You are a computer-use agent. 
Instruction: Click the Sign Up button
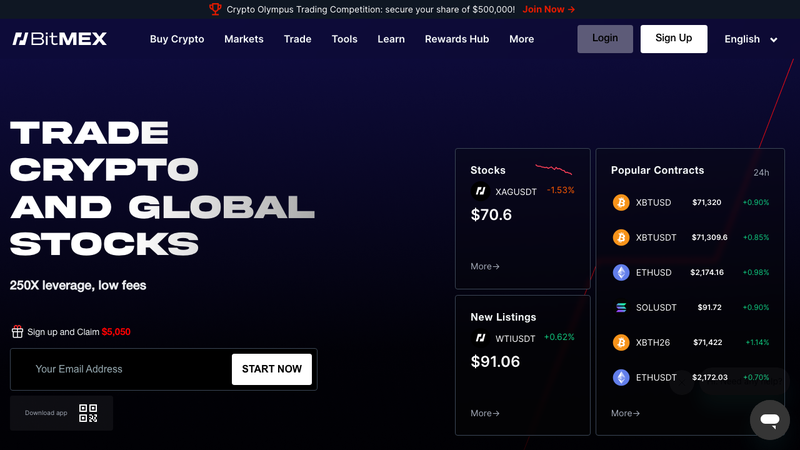pos(673,39)
